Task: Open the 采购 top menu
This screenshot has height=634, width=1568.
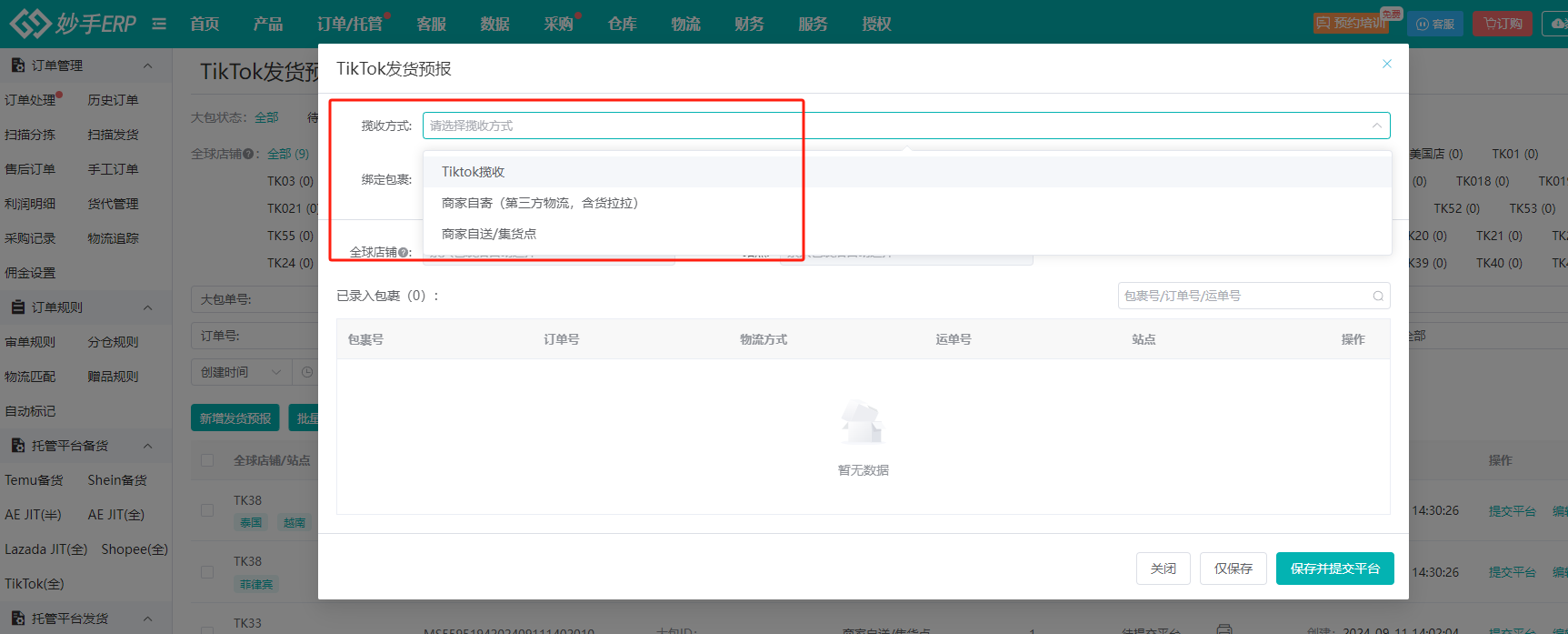Action: pyautogui.click(x=559, y=24)
